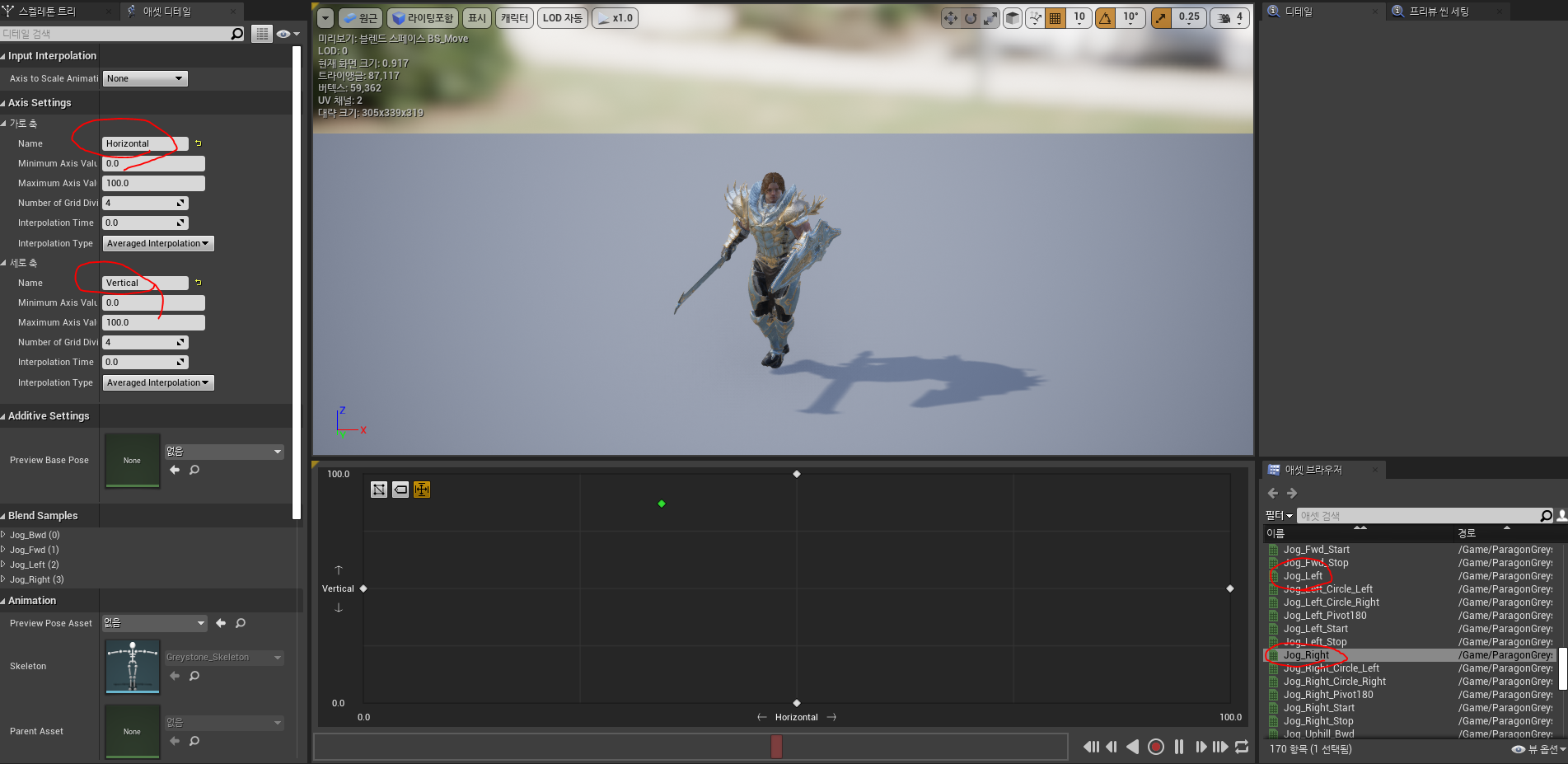Move the red timeline scrub handle
Image resolution: width=1568 pixels, height=764 pixels.
point(776,747)
